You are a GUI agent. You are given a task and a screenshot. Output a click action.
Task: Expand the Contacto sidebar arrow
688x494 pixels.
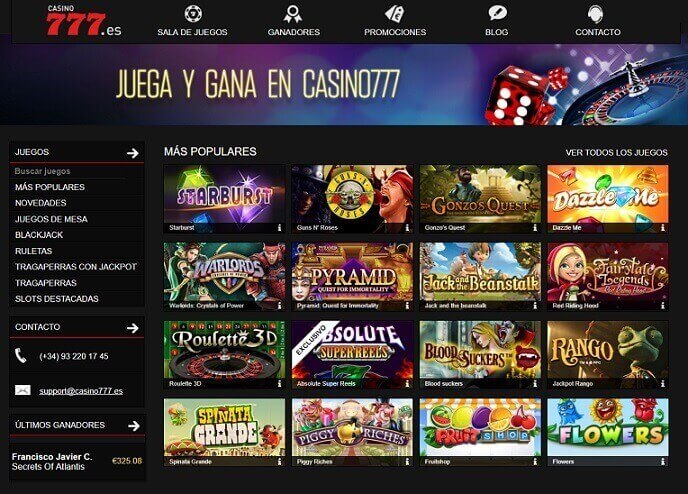[x=133, y=328]
